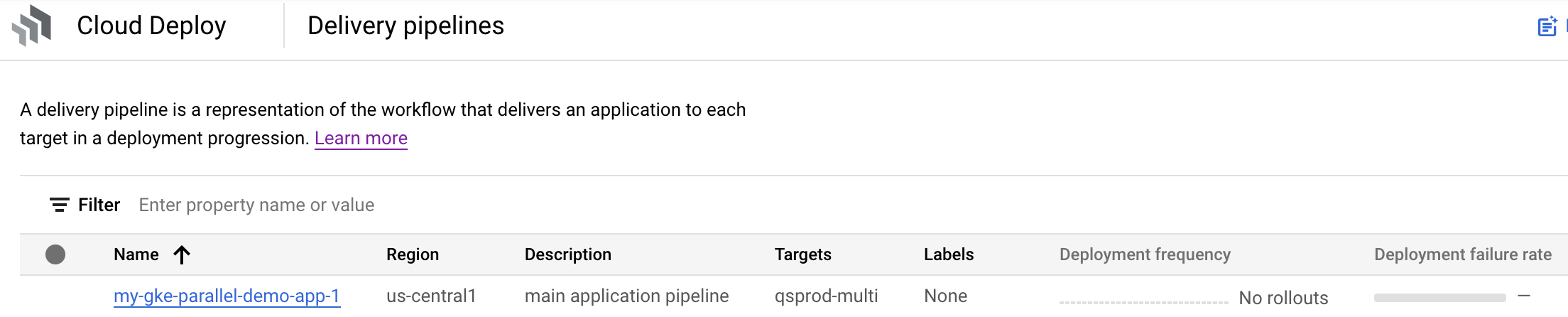1568x317 pixels.
Task: Sort table by Description column
Action: [567, 254]
